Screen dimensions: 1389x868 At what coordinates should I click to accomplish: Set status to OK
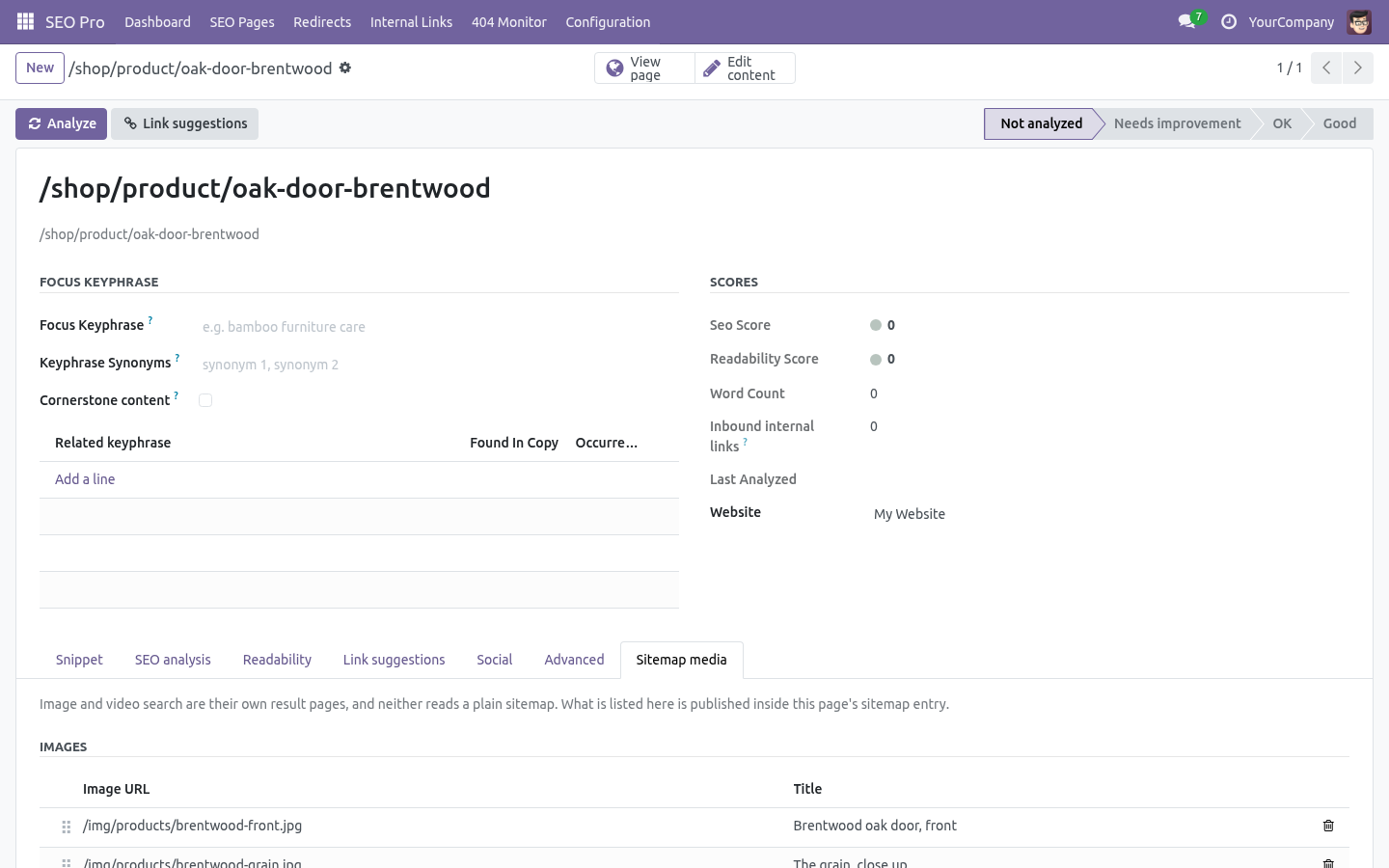[1281, 123]
